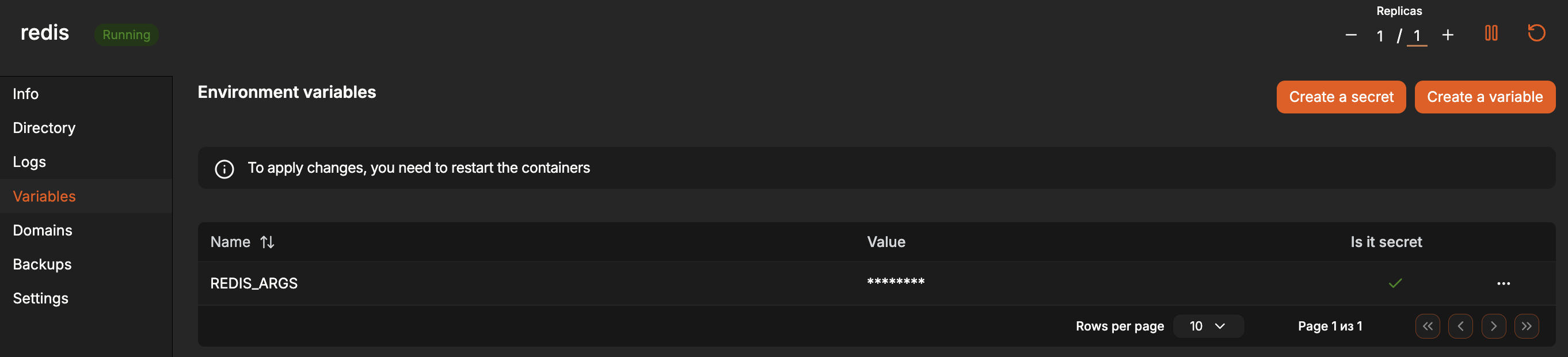Click the Create a secret button

(x=1341, y=97)
